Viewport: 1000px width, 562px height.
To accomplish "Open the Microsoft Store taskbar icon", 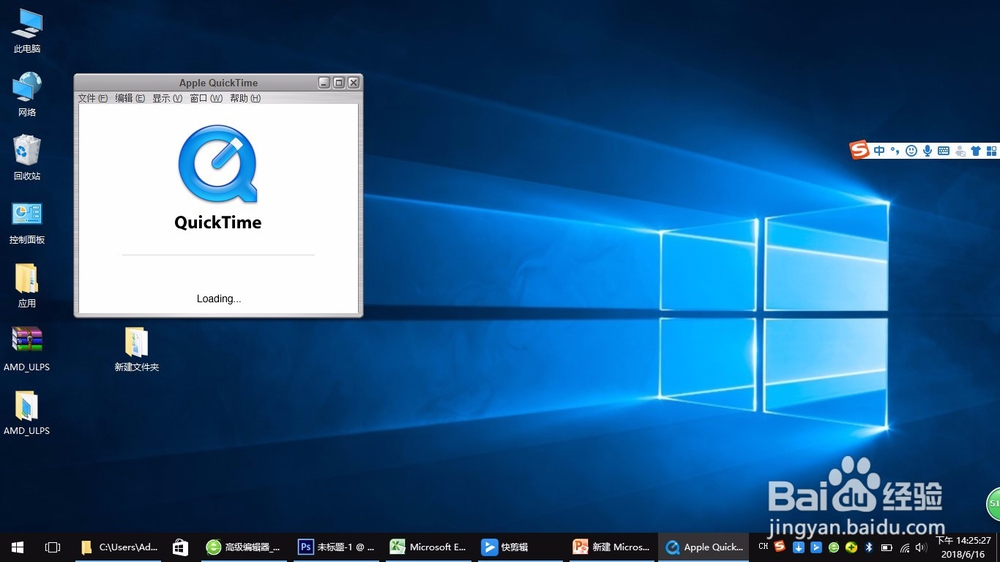I will pyautogui.click(x=180, y=547).
